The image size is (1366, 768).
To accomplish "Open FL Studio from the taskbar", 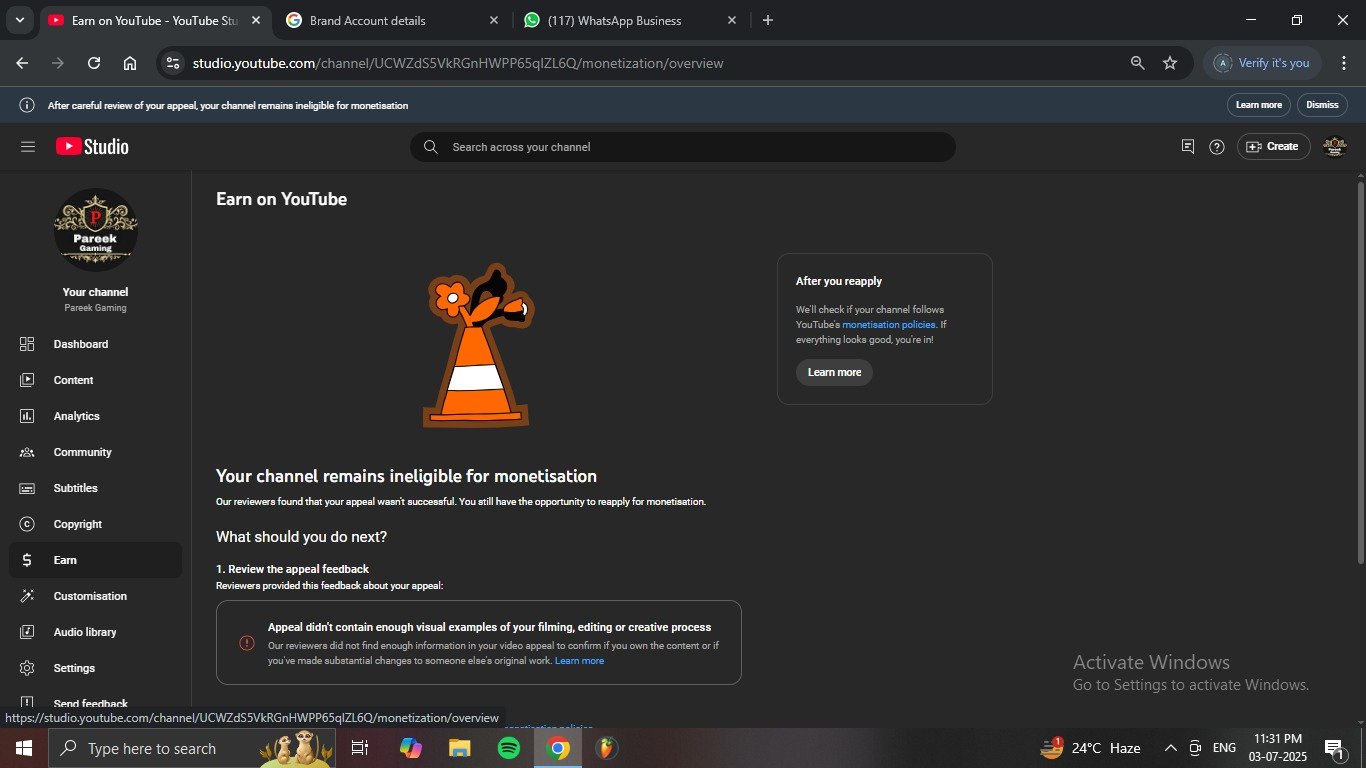I will click(x=606, y=748).
